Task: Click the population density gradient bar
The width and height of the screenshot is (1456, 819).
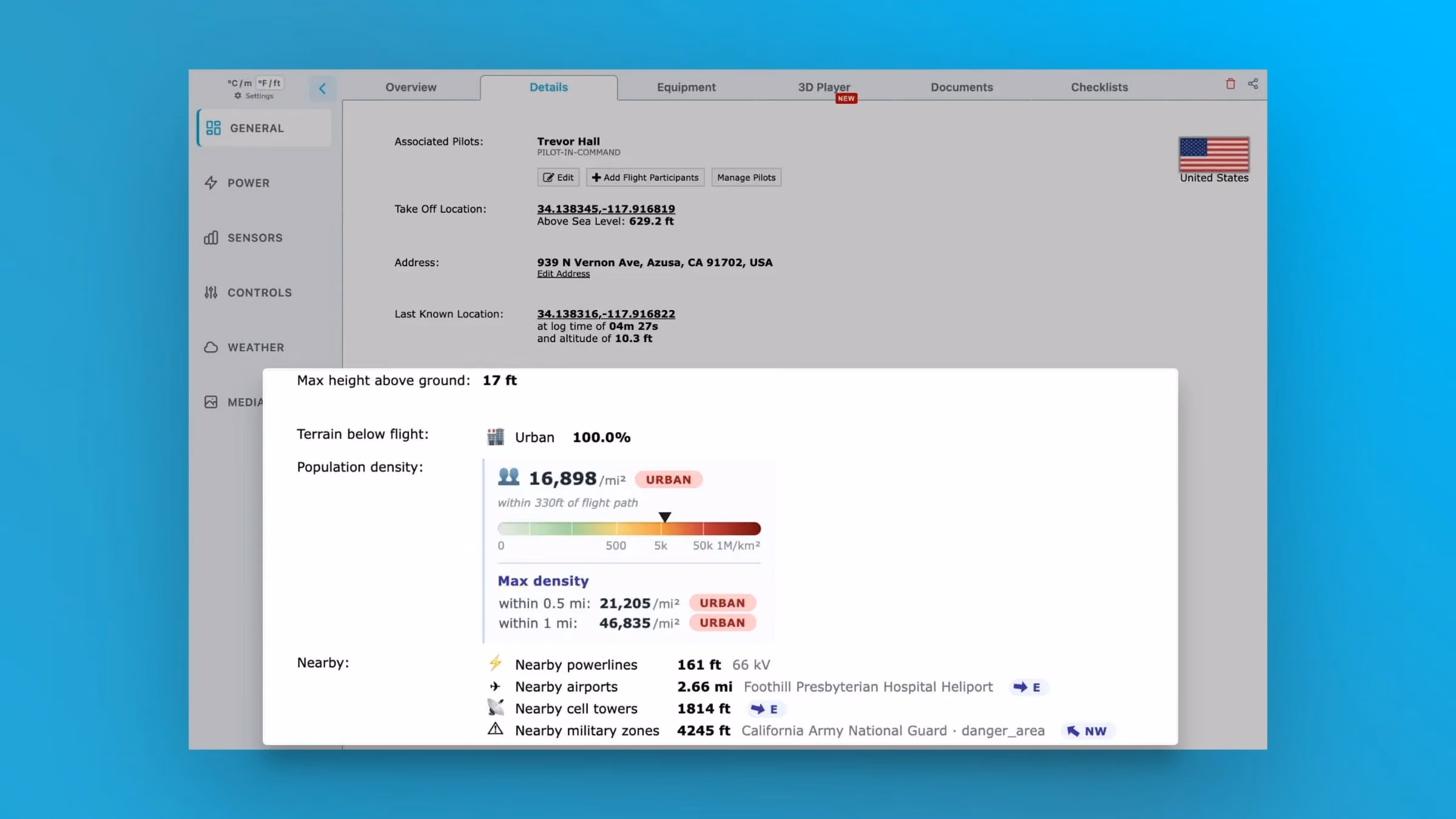Action: (629, 528)
